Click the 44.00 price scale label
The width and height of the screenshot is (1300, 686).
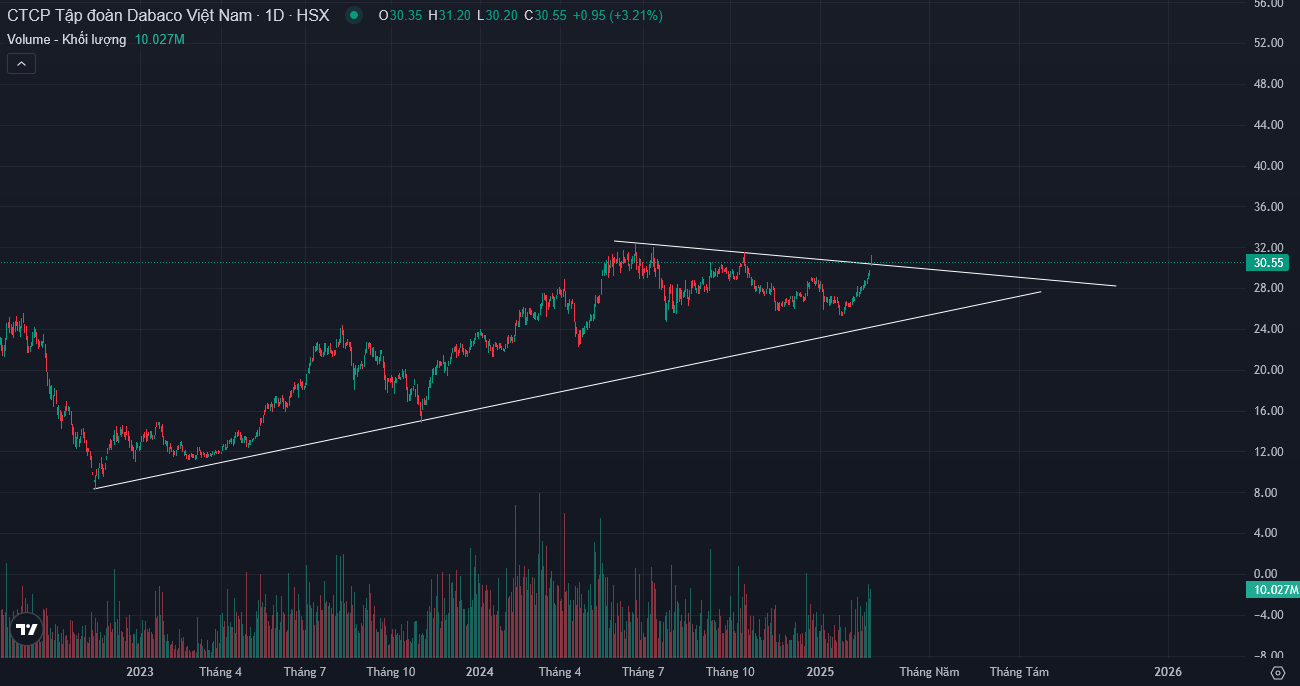(x=1268, y=125)
